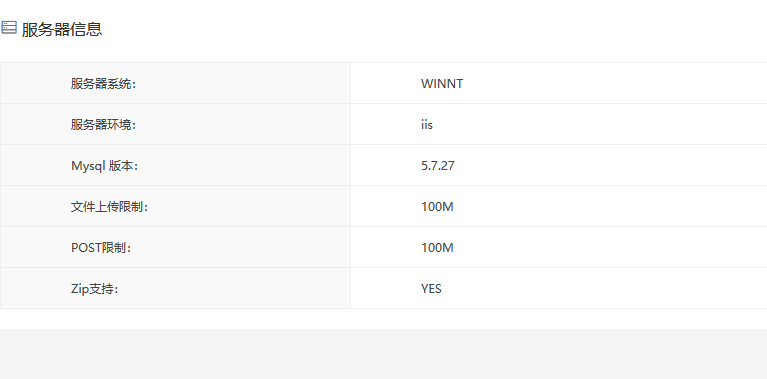The width and height of the screenshot is (767, 379).
Task: Click the Mysql version table row
Action: click(x=384, y=165)
